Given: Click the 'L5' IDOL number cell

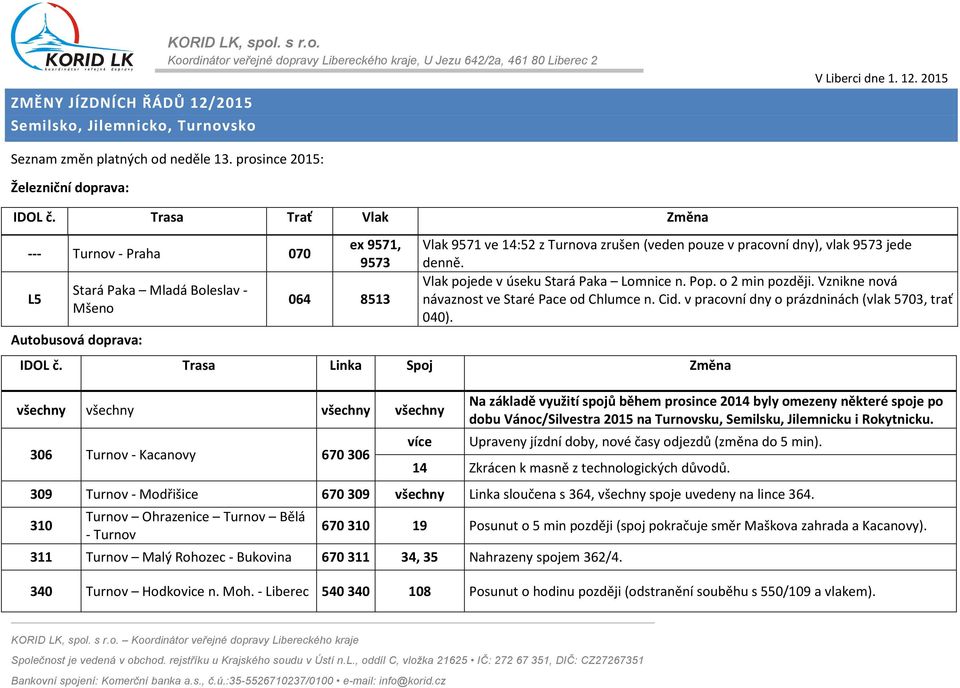Looking at the screenshot, I should [x=34, y=299].
